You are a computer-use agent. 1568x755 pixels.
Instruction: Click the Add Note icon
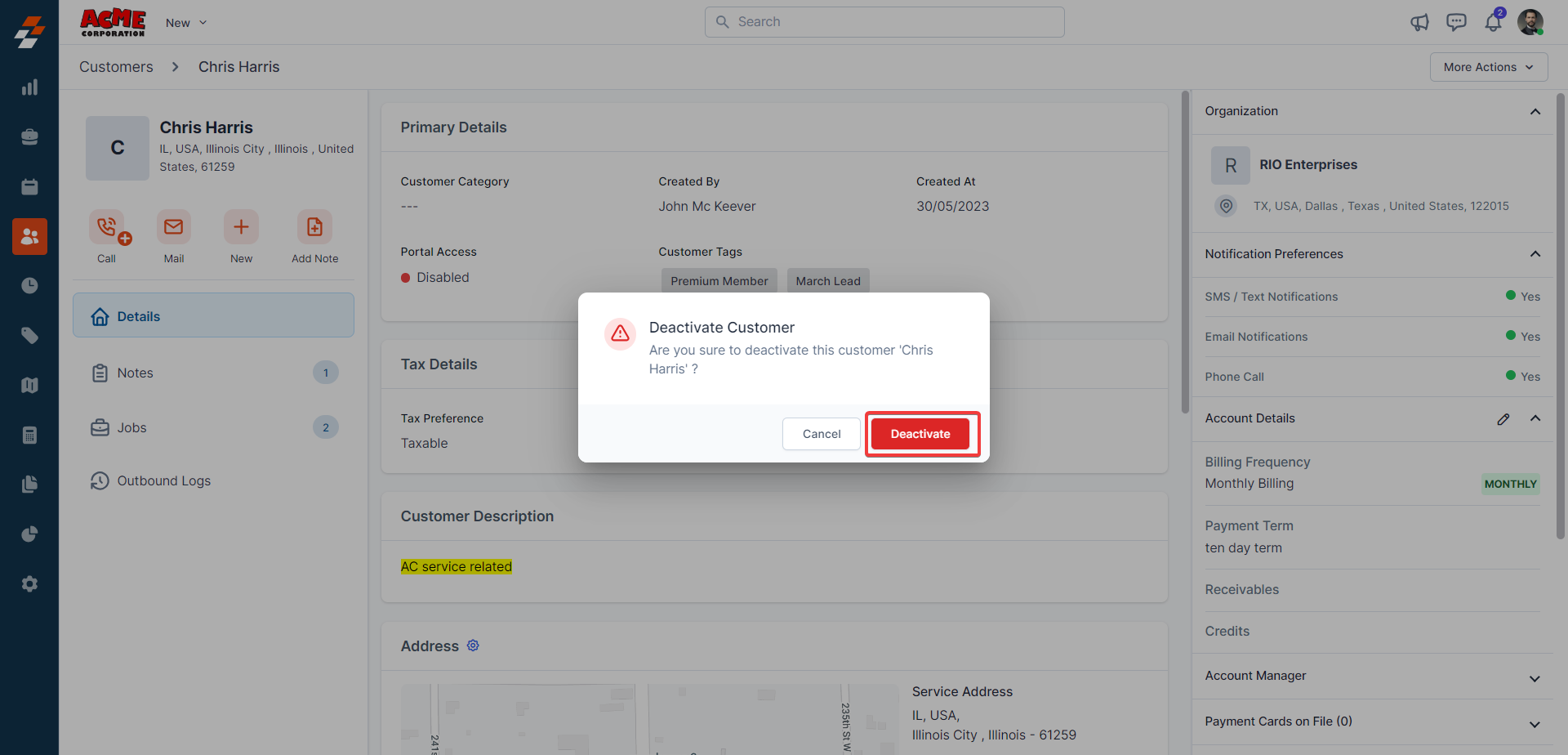pyautogui.click(x=314, y=227)
